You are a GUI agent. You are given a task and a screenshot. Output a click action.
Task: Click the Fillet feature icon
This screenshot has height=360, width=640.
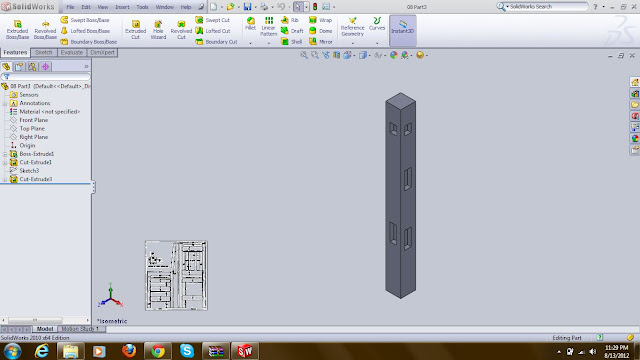pos(250,24)
